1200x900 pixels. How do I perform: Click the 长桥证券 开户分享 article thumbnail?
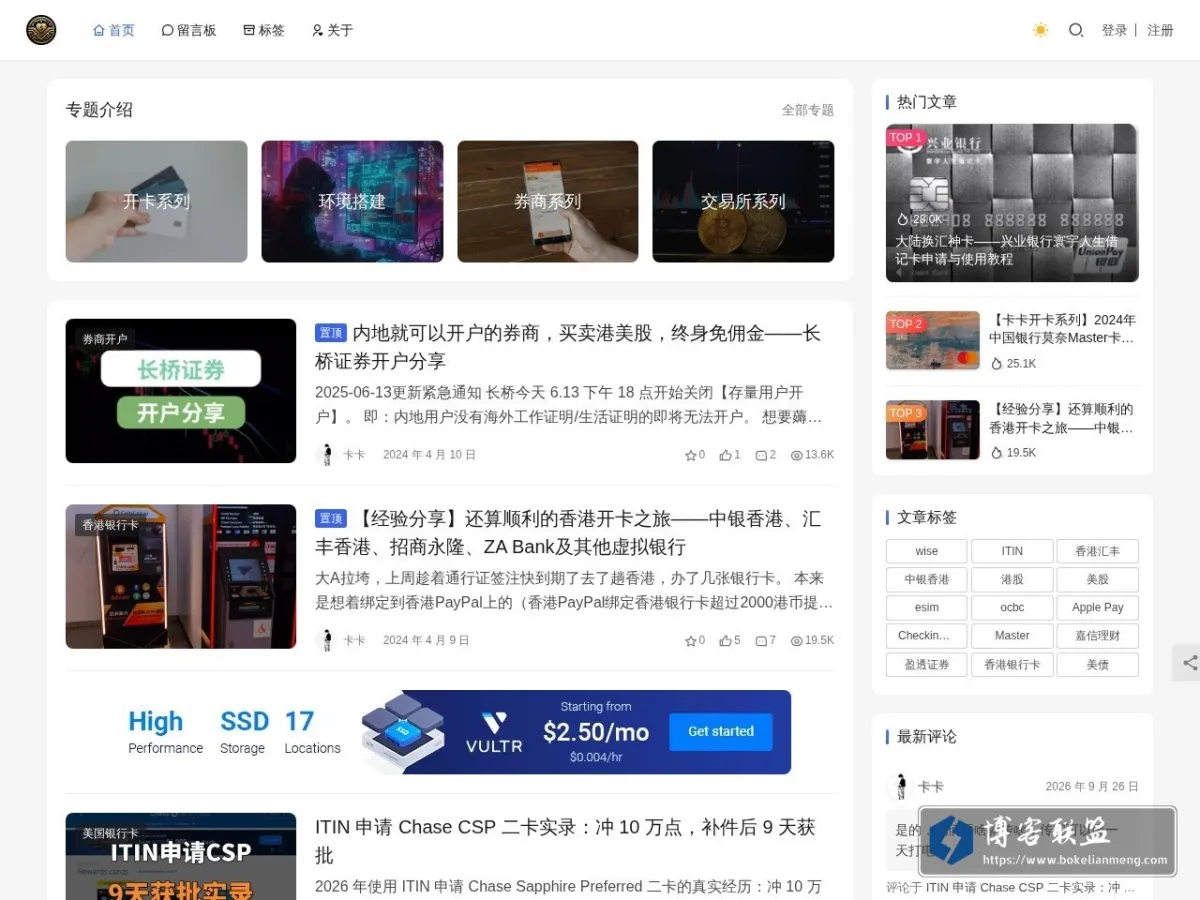[181, 391]
